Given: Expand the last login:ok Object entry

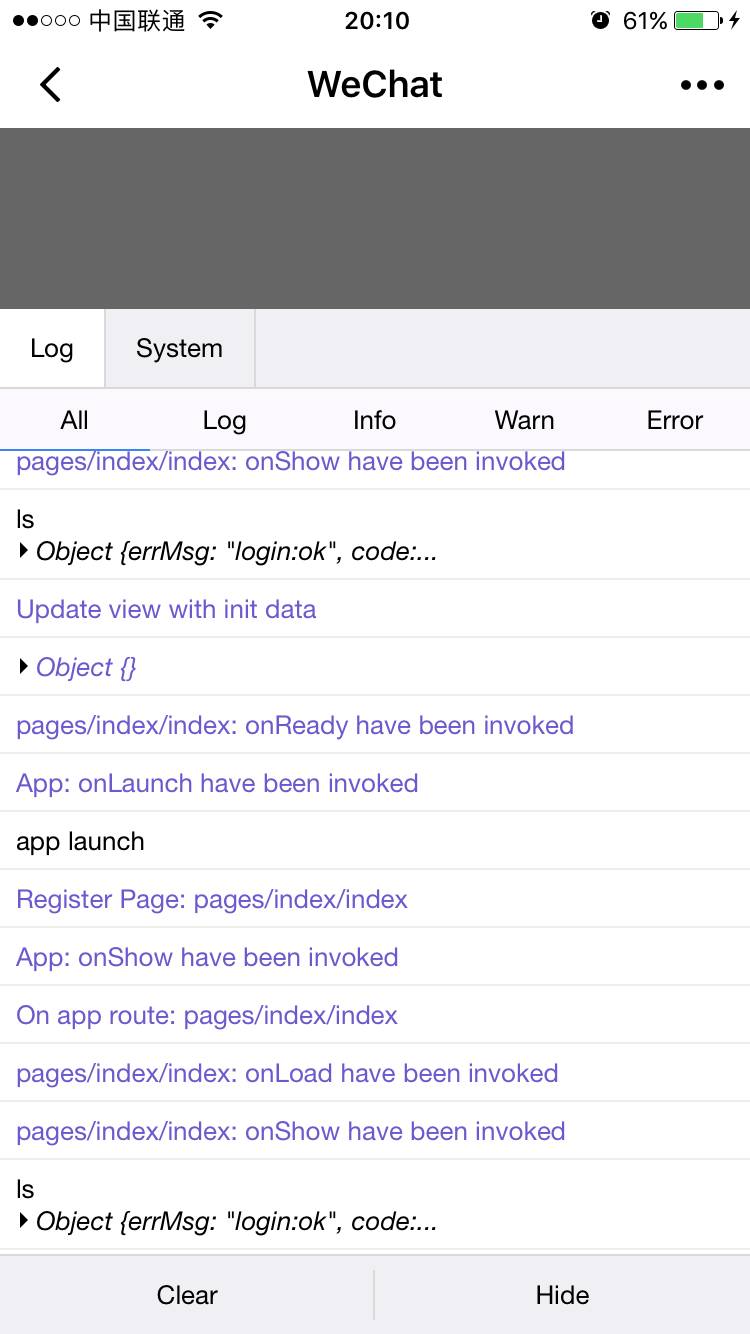Looking at the screenshot, I should [x=228, y=1221].
